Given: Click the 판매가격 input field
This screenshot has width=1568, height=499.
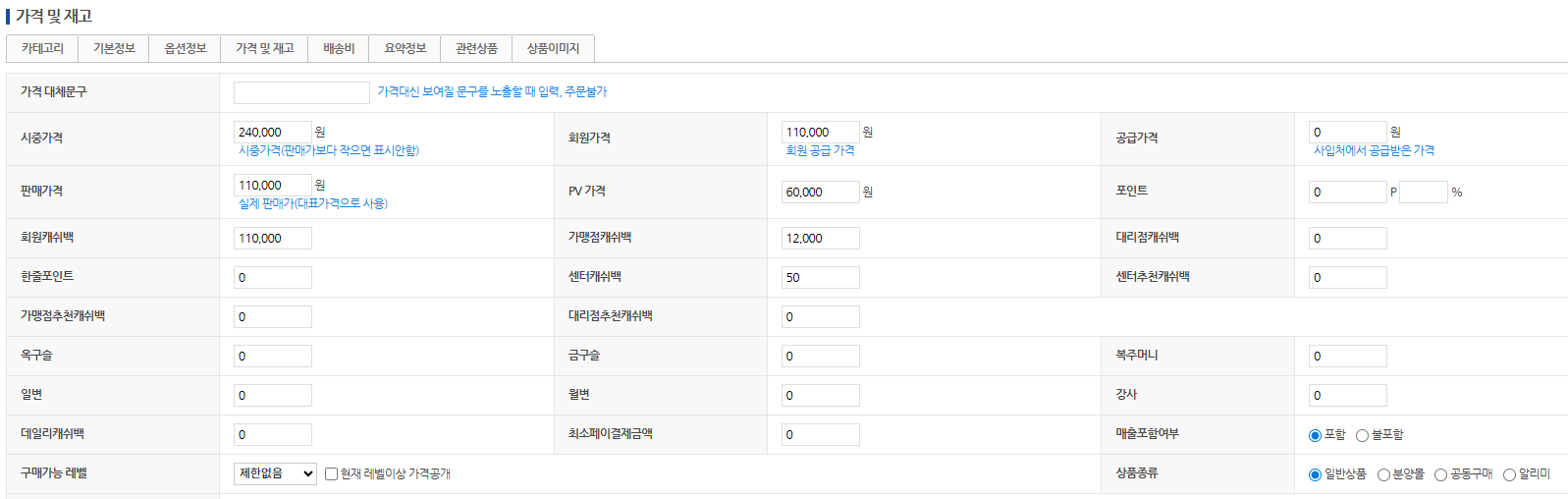Looking at the screenshot, I should coord(272,185).
